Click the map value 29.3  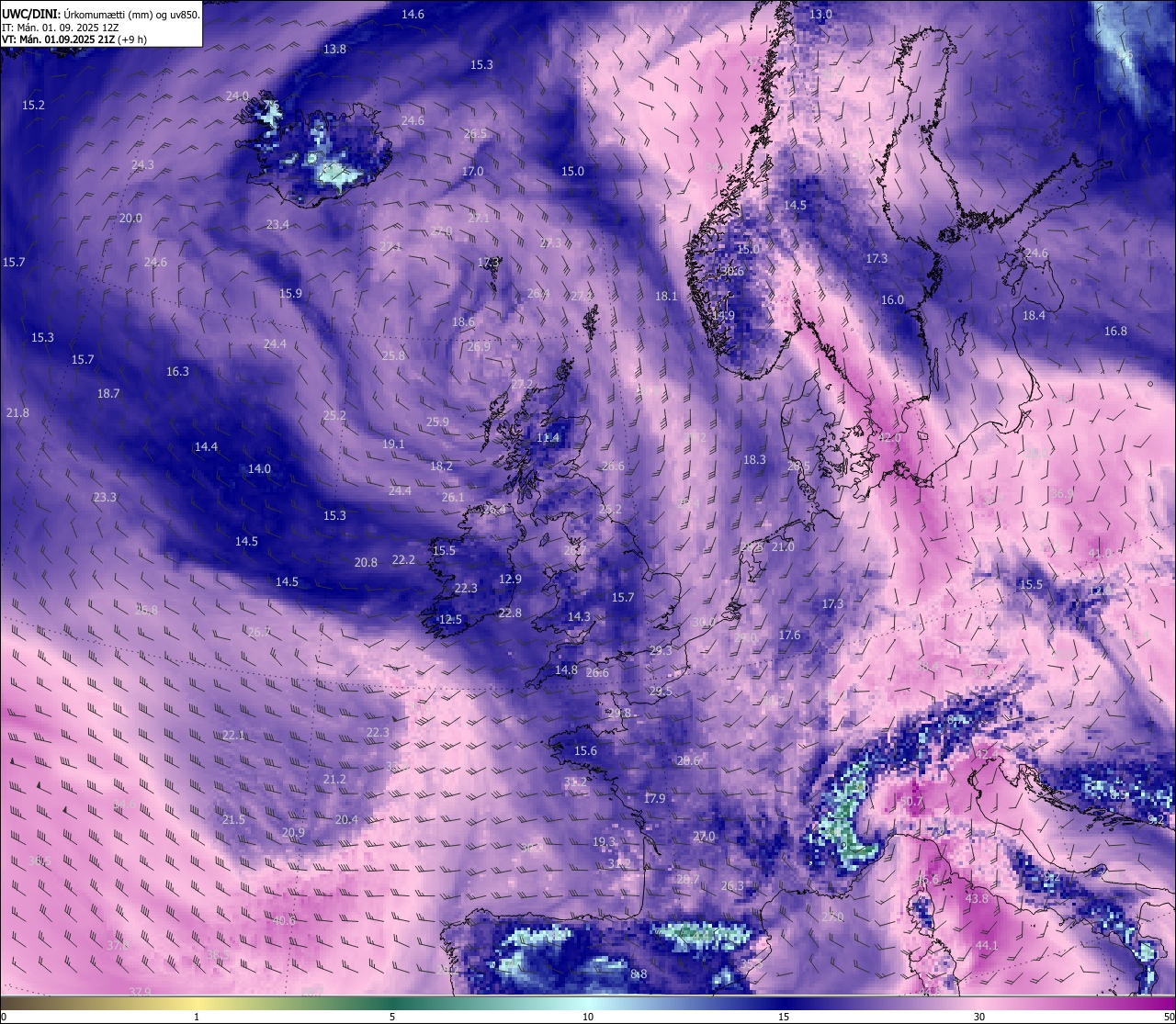[x=660, y=650]
